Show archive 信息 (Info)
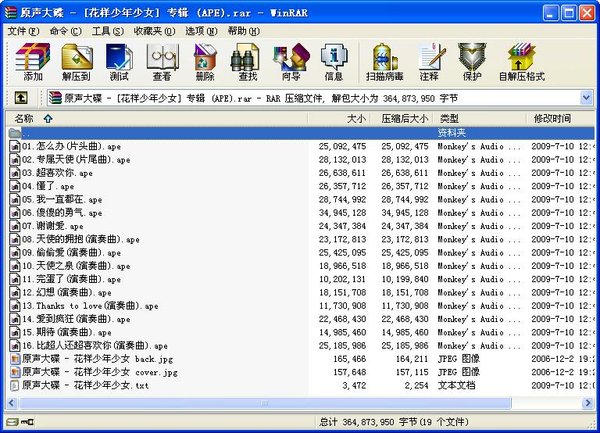 334,63
